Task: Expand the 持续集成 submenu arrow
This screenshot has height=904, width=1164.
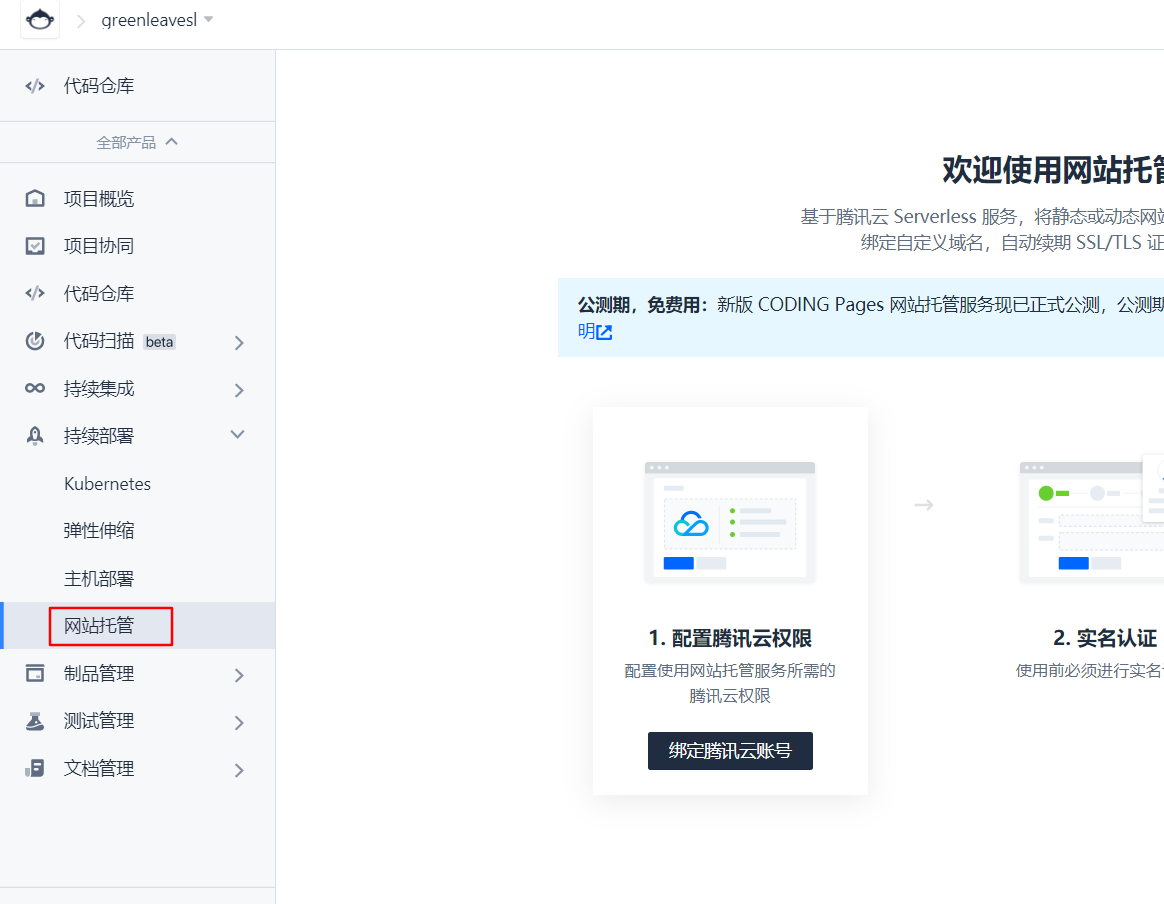Action: 239,390
